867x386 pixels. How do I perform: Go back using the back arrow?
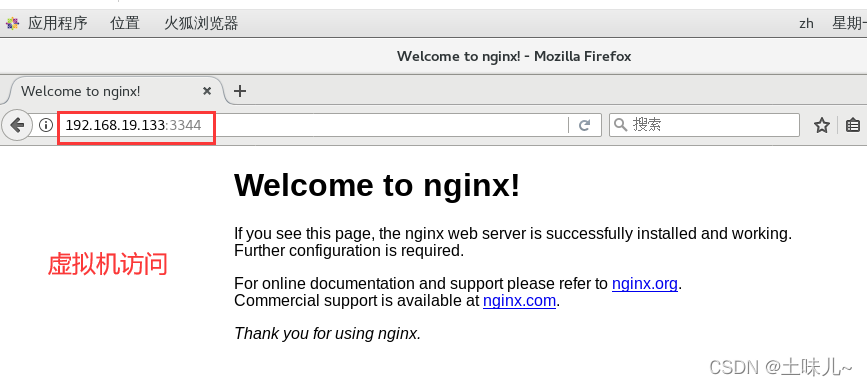(x=18, y=126)
